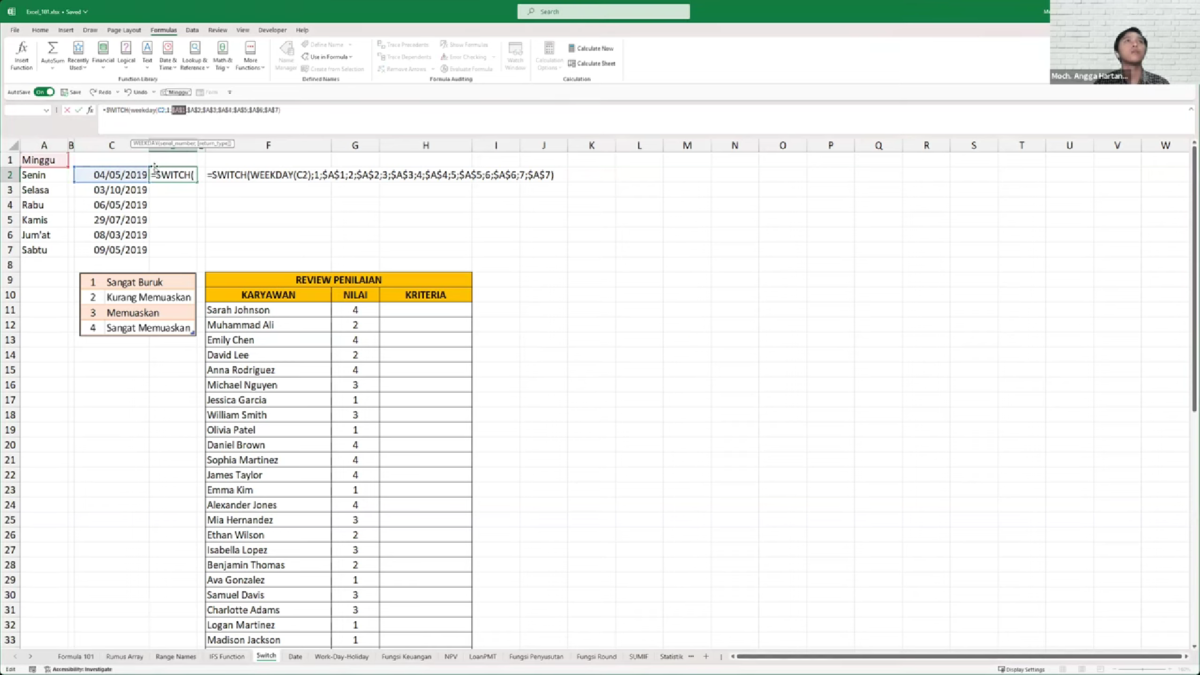Click Calculate Sheet
Viewport: 1200px width, 675px height.
tap(592, 63)
